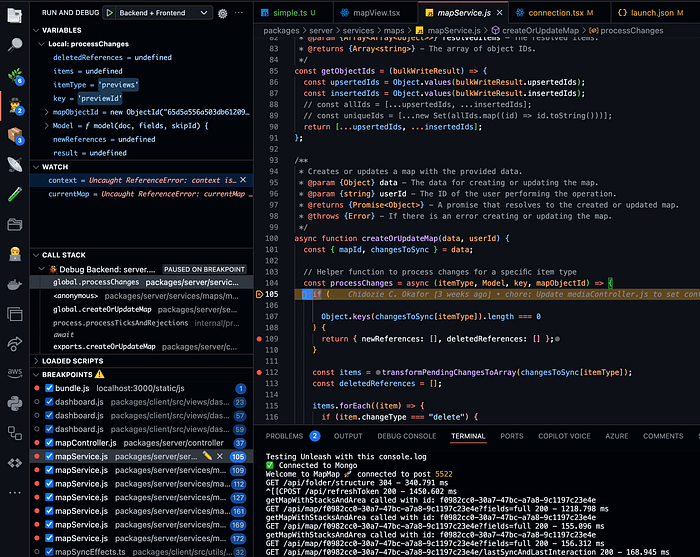Viewport: 700px width, 557px height.
Task: Click current paused breakpoint marker line 105
Action: click(x=259, y=294)
